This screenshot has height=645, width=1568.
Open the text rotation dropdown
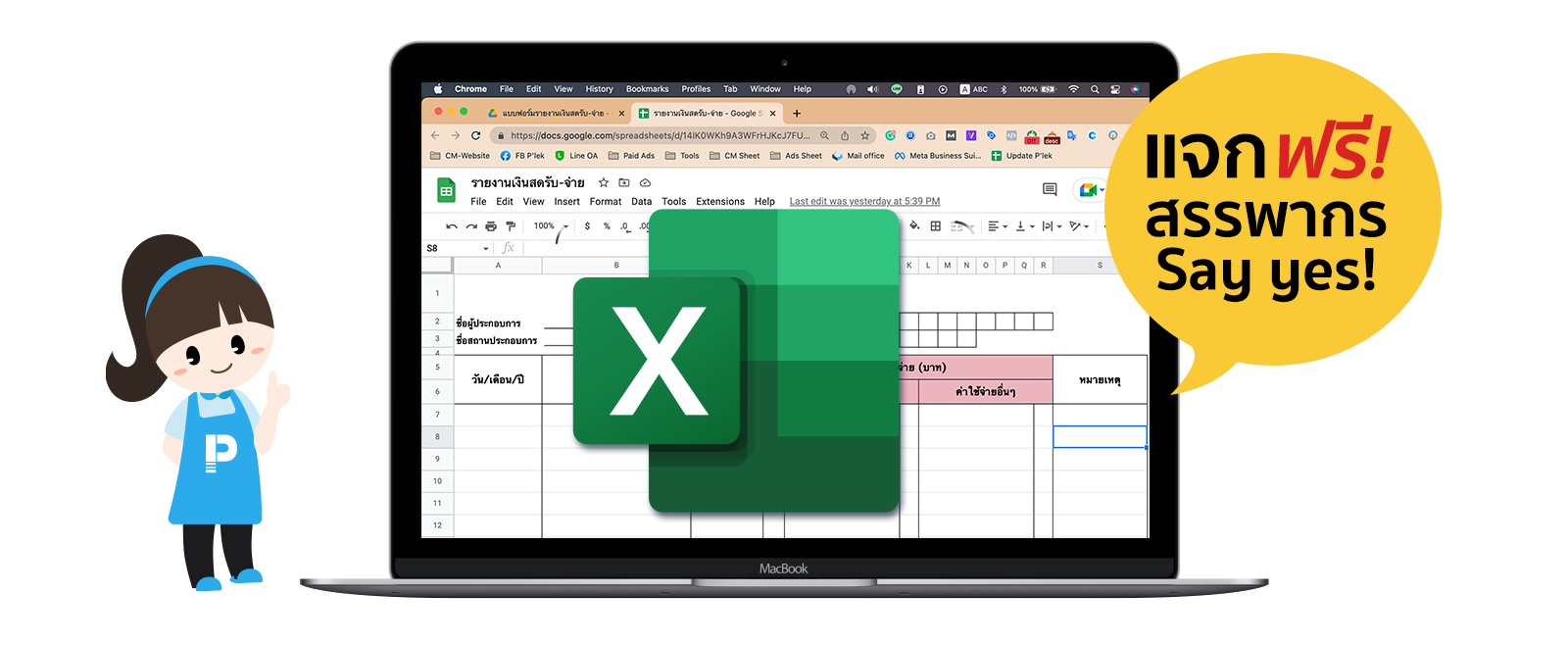(1079, 226)
